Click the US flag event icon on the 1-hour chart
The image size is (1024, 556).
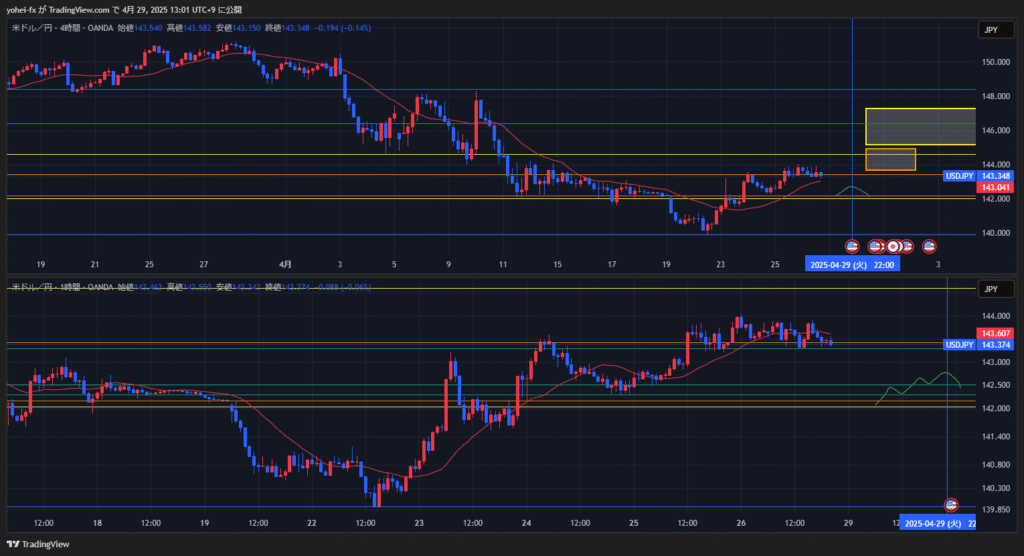(x=951, y=505)
